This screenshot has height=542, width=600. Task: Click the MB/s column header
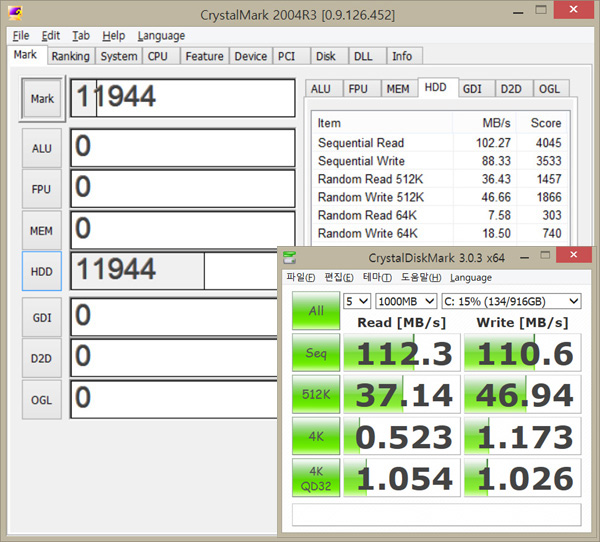click(484, 123)
